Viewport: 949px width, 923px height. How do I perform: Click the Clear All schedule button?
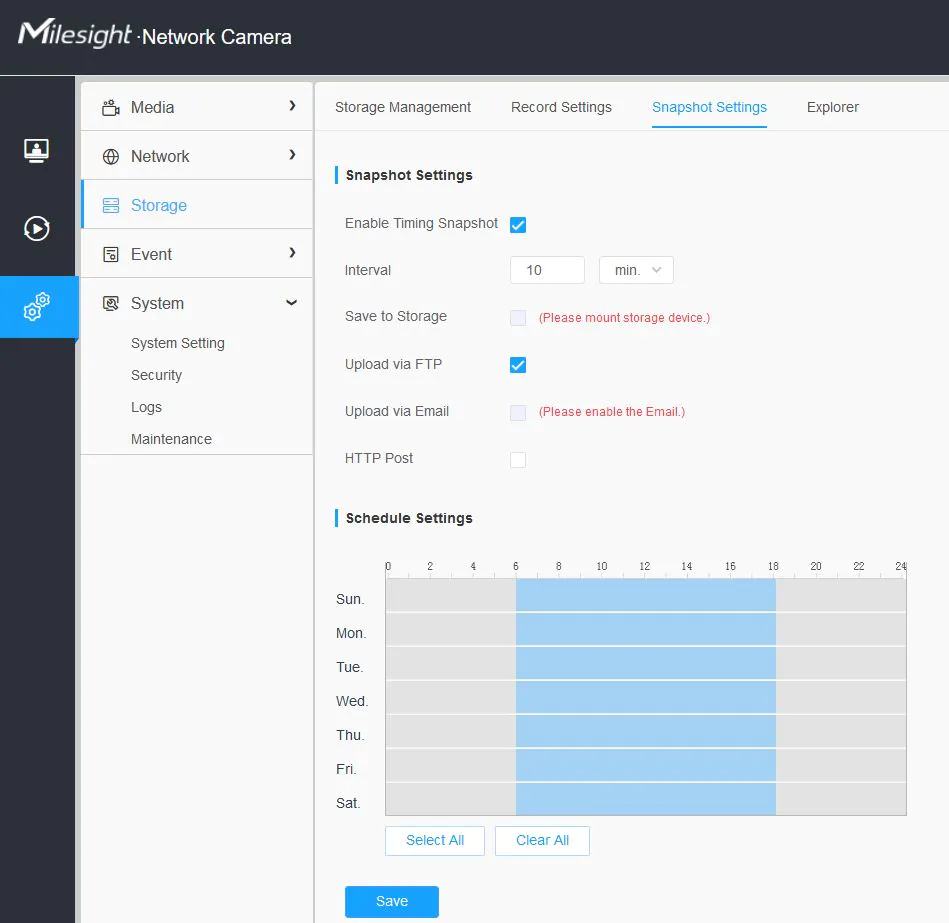coord(542,841)
